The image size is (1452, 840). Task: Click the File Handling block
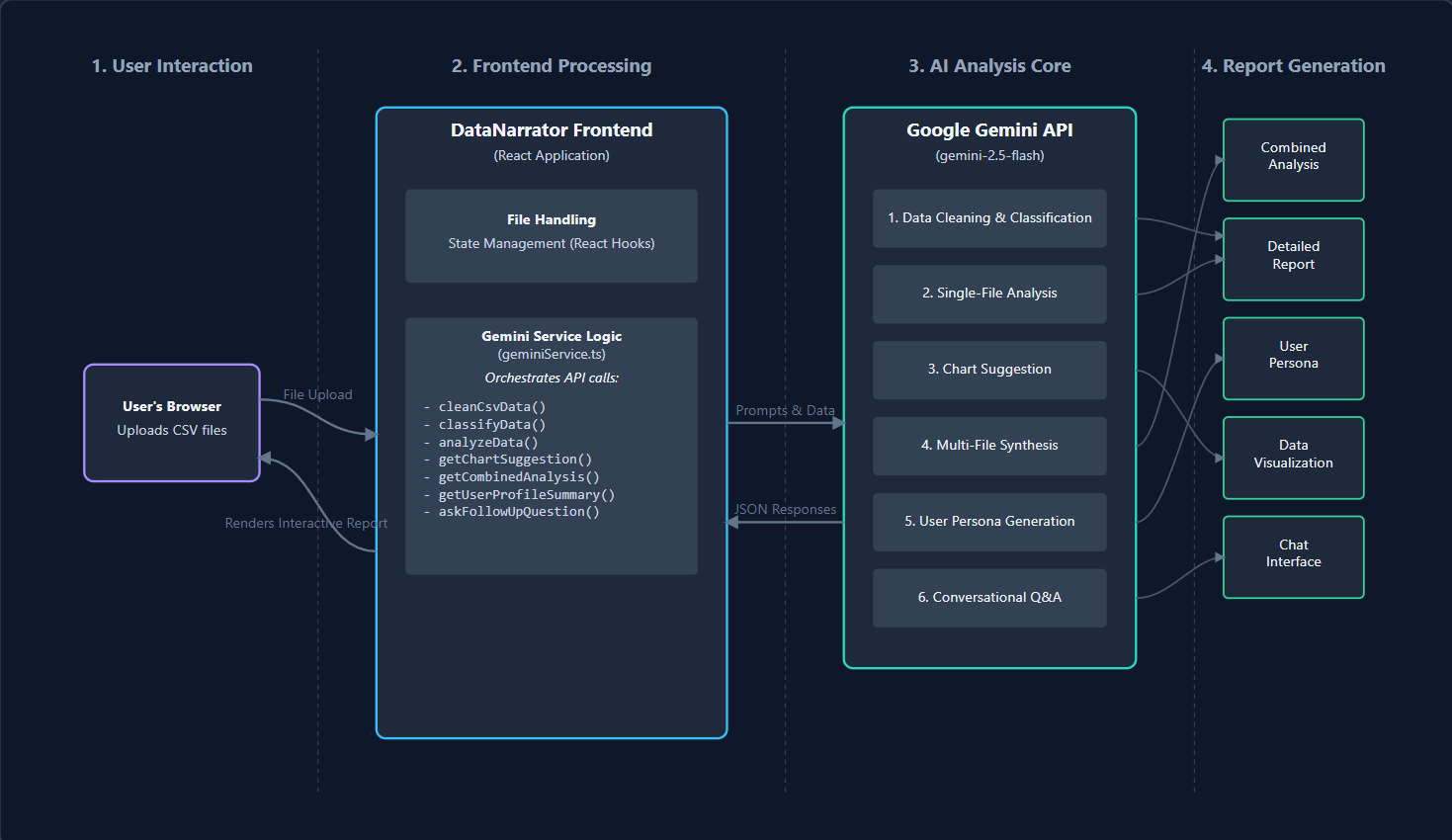click(x=552, y=236)
